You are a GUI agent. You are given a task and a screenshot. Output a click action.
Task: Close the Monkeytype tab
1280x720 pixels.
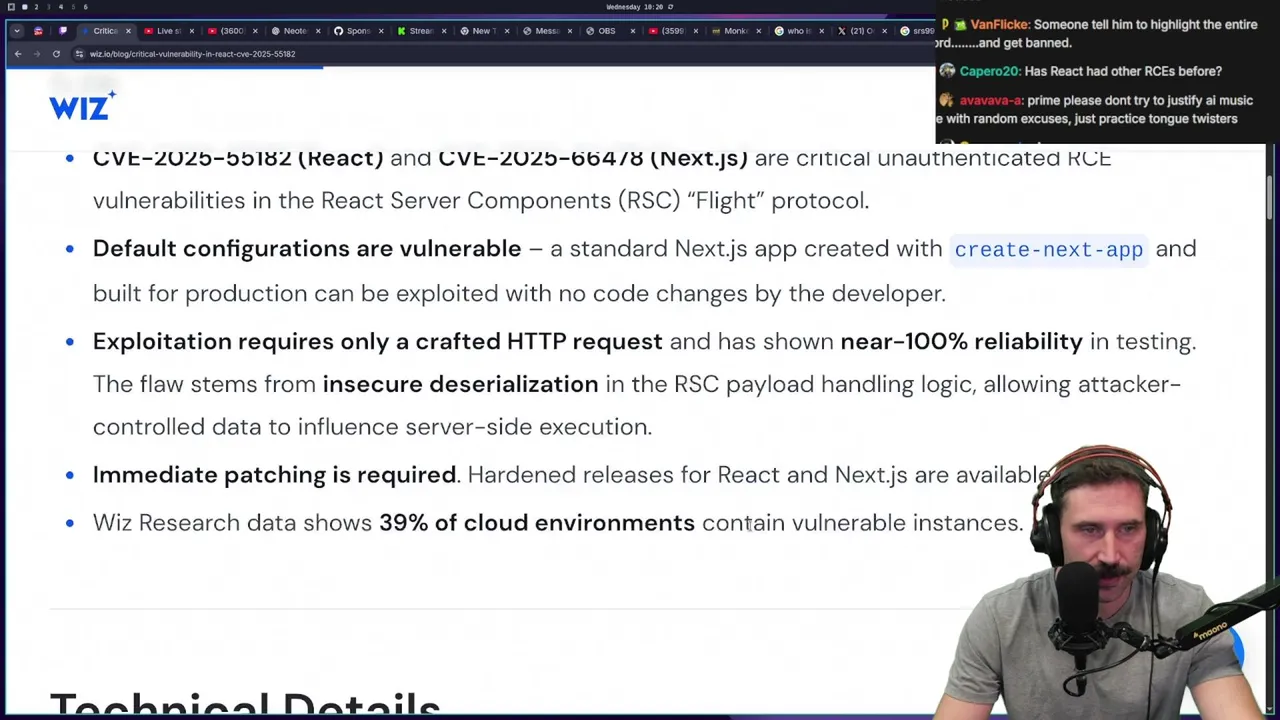[758, 31]
